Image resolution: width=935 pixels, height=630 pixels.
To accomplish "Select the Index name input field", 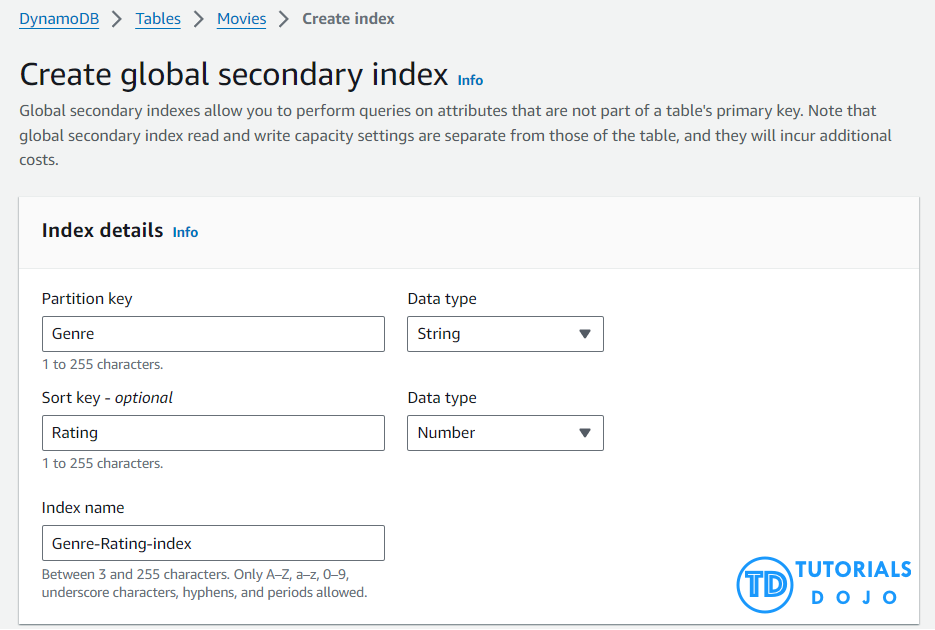I will coord(213,543).
